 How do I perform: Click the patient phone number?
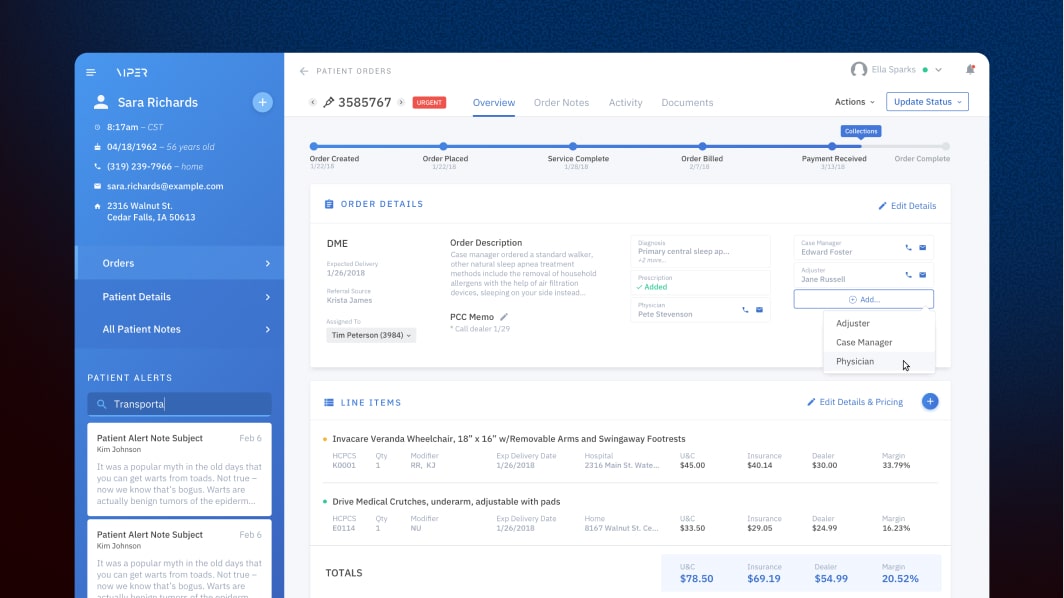tap(139, 166)
